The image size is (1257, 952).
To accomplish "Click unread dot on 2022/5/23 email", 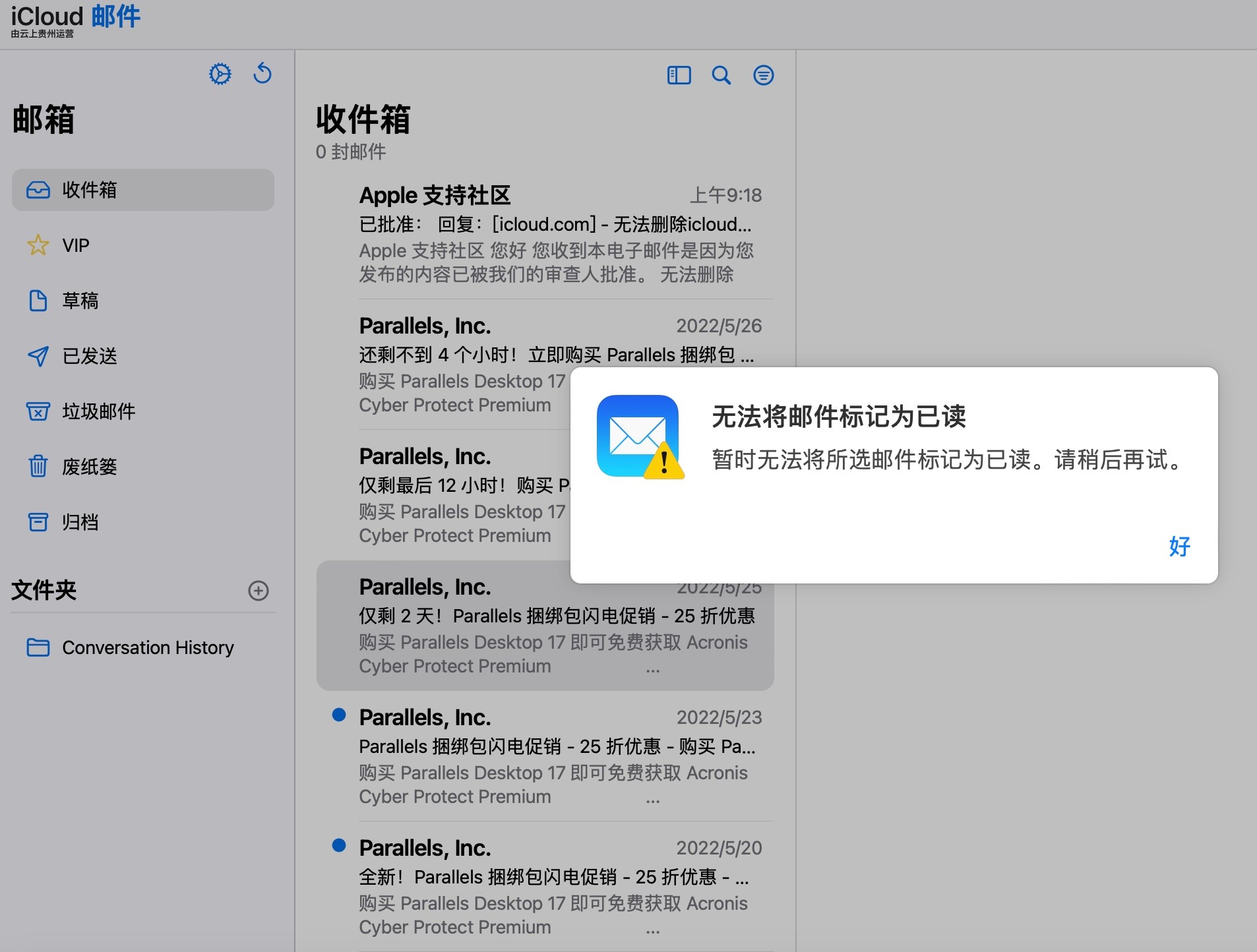I will click(x=339, y=715).
